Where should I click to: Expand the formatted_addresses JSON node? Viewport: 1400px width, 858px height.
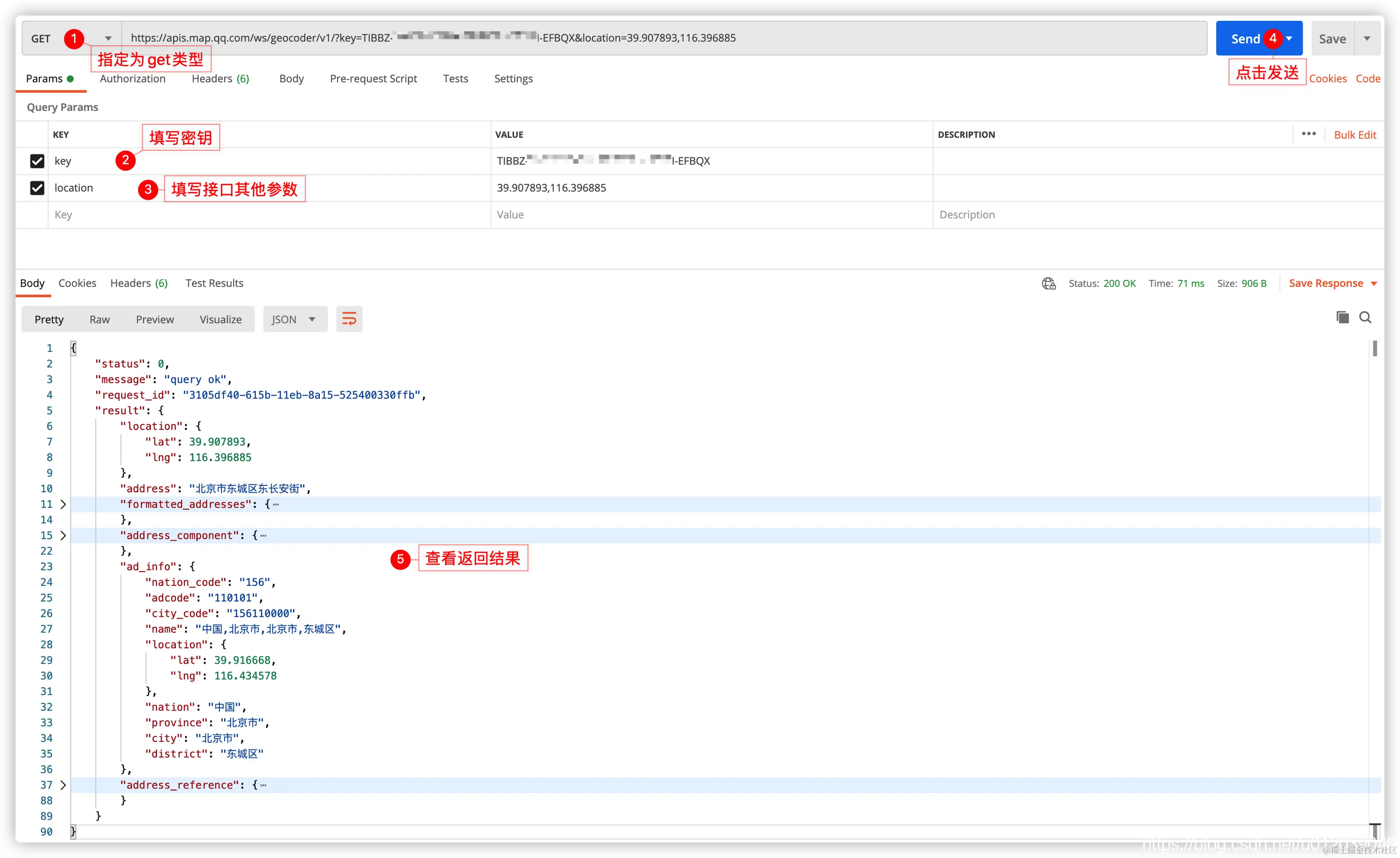(x=63, y=504)
